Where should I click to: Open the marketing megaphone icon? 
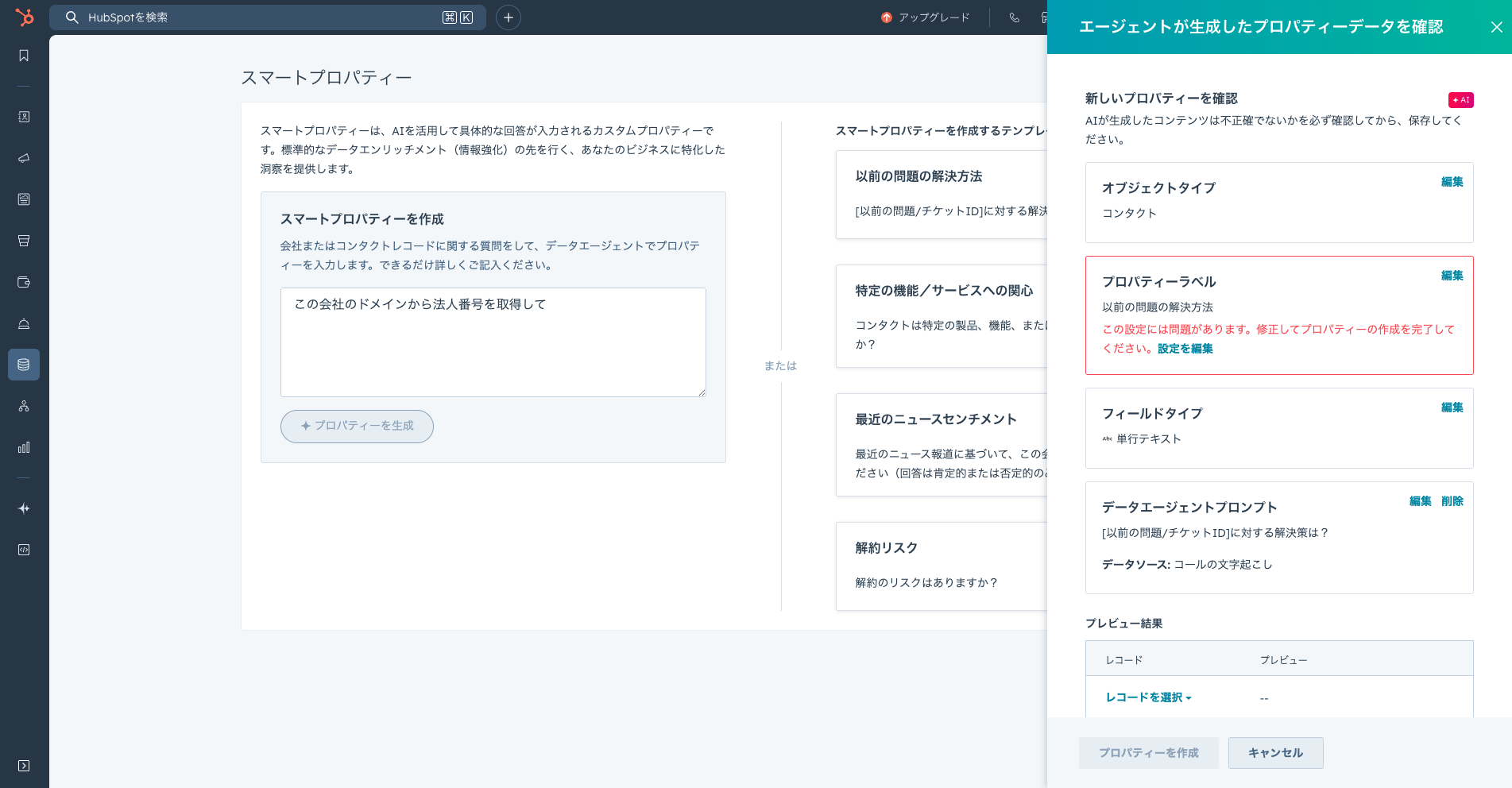tap(24, 158)
